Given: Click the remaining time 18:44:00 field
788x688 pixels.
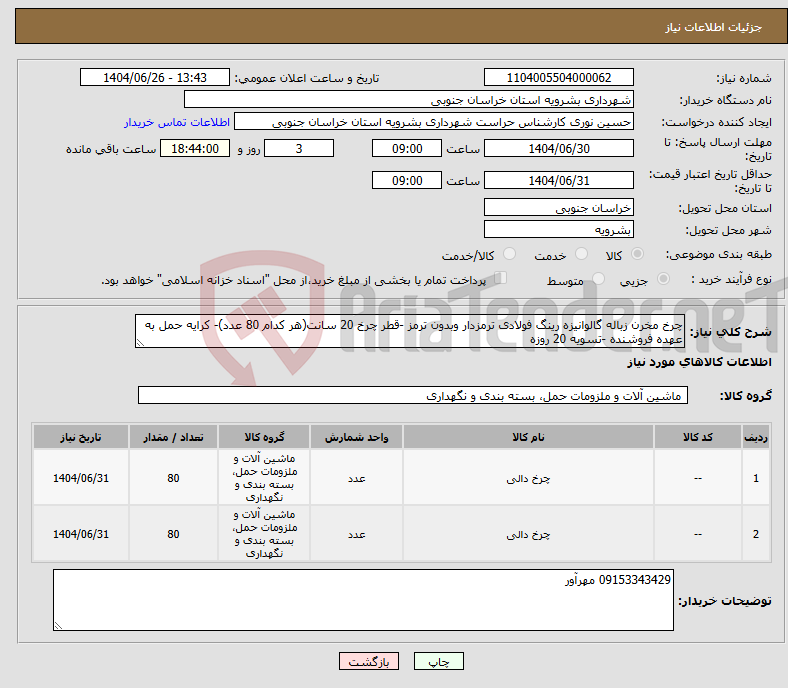Looking at the screenshot, I should [x=195, y=148].
